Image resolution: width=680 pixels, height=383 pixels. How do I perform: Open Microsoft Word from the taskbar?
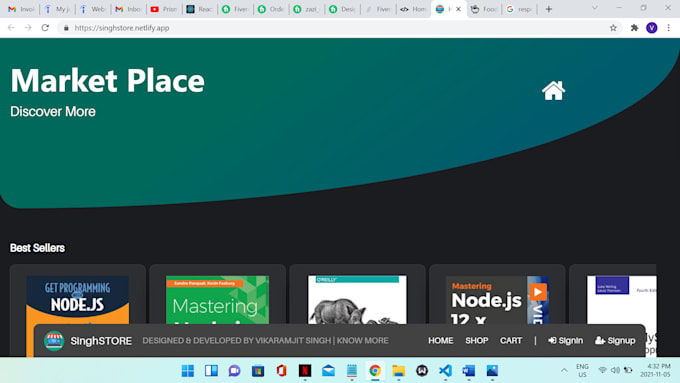[469, 371]
